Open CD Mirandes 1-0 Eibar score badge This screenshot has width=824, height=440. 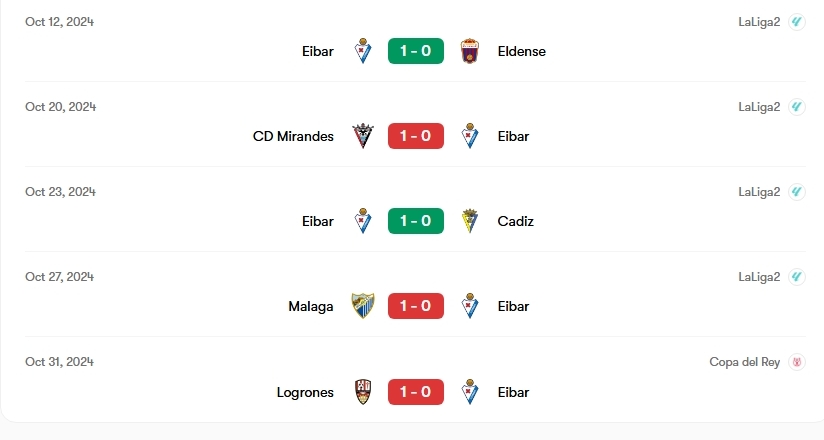pyautogui.click(x=416, y=136)
